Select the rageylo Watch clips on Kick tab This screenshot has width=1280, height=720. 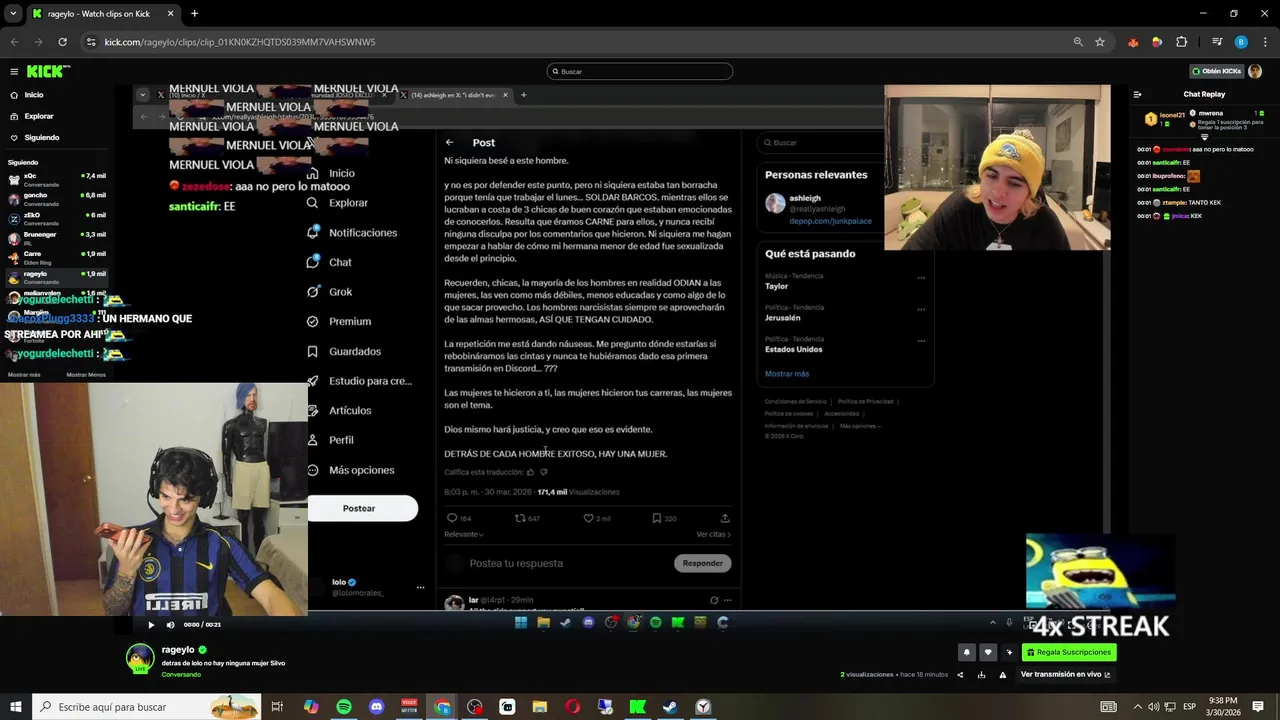[102, 13]
